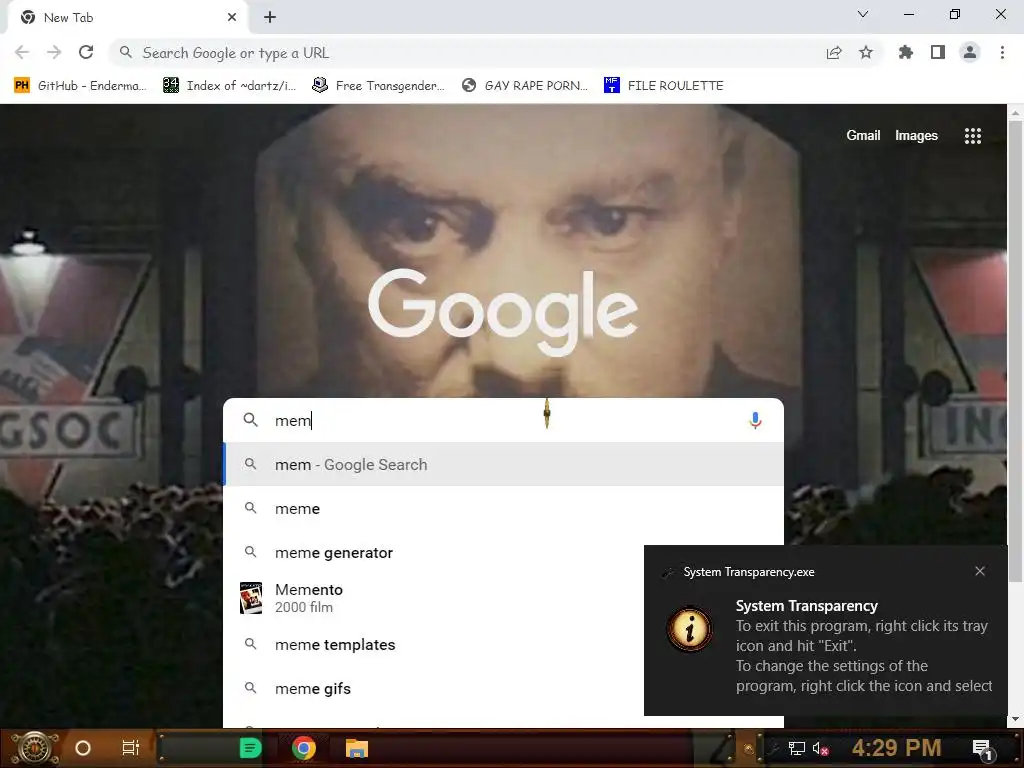
Task: Open the Action Center notifications icon
Action: tap(982, 749)
